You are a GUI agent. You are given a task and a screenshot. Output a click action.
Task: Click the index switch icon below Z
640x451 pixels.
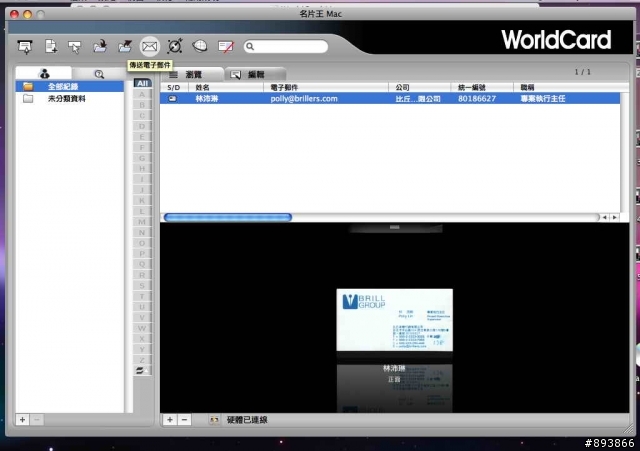pos(142,370)
